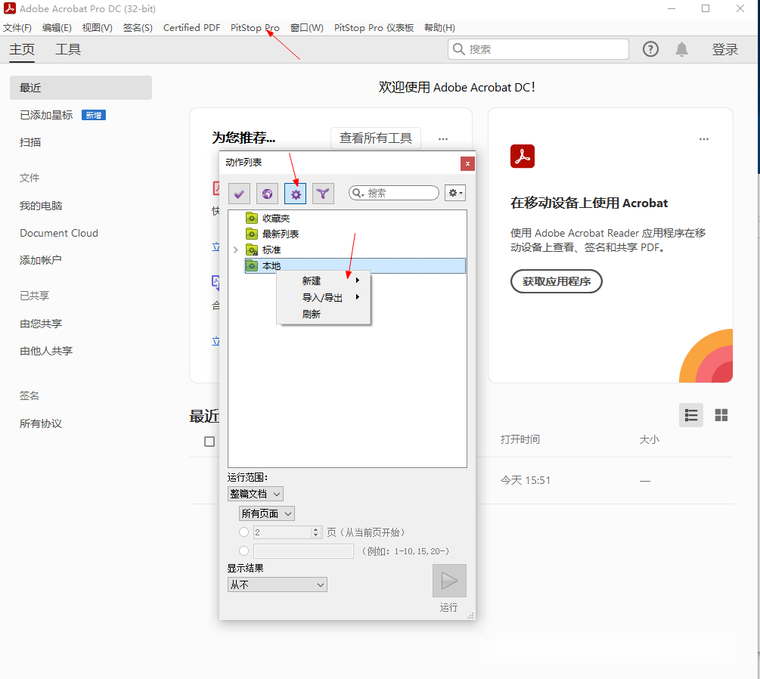This screenshot has height=679, width=760.
Task: Select the Action Lists gear icon
Action: 295,194
